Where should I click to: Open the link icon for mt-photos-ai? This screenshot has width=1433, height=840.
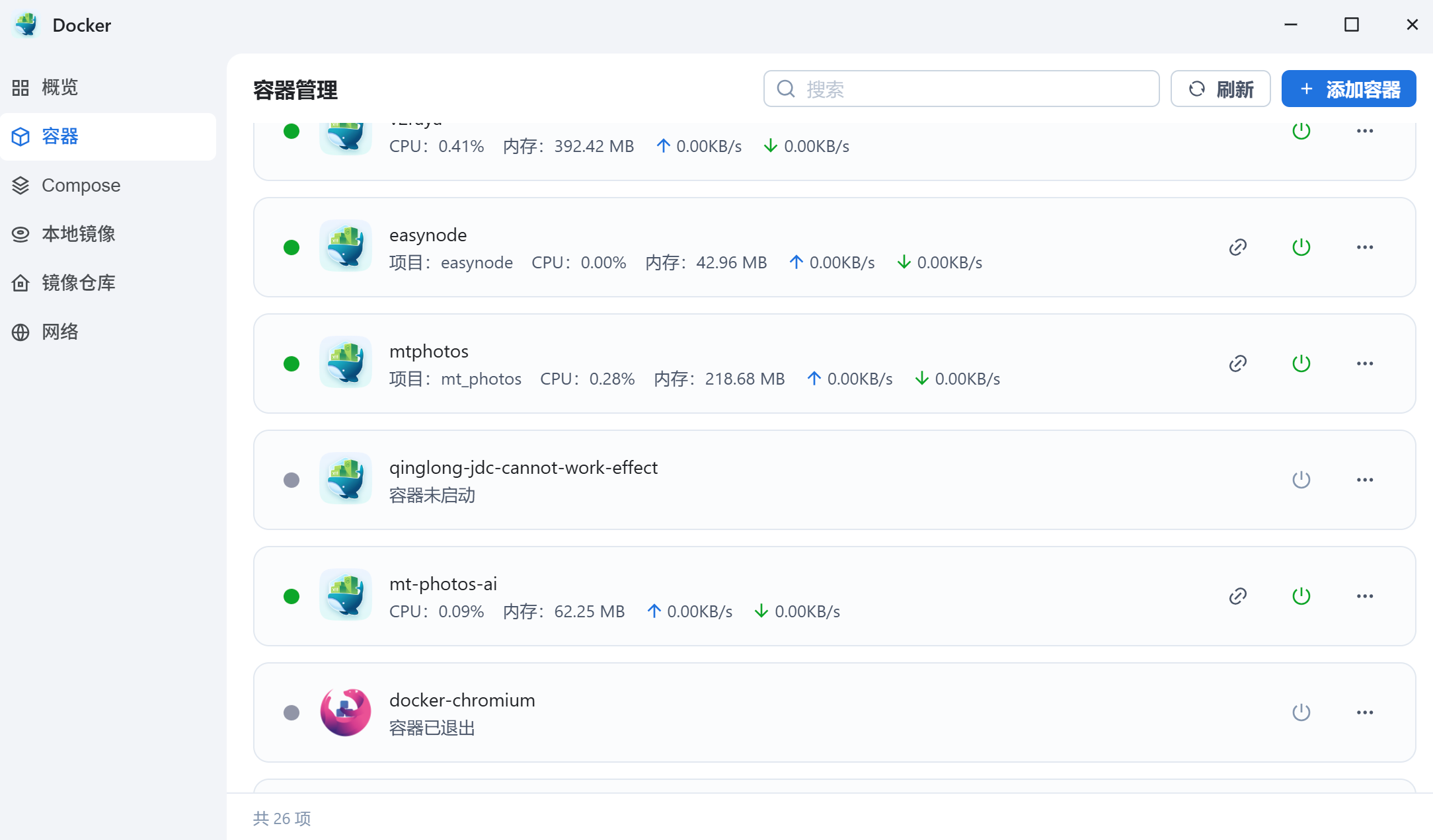click(1238, 596)
